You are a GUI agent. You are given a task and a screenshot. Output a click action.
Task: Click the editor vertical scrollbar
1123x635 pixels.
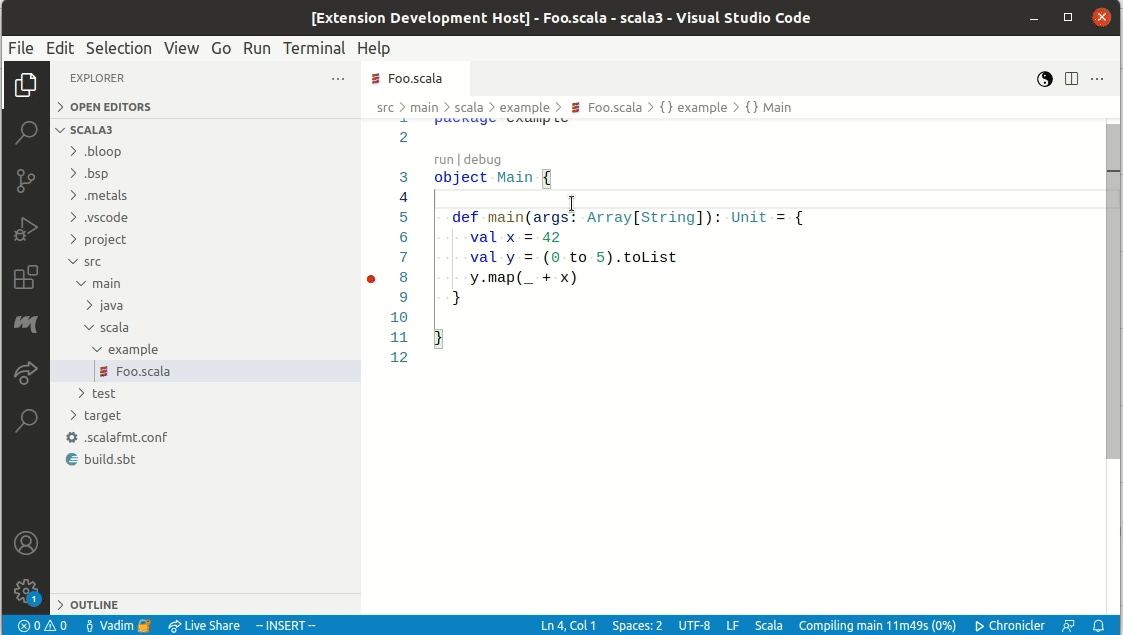pos(1113,291)
